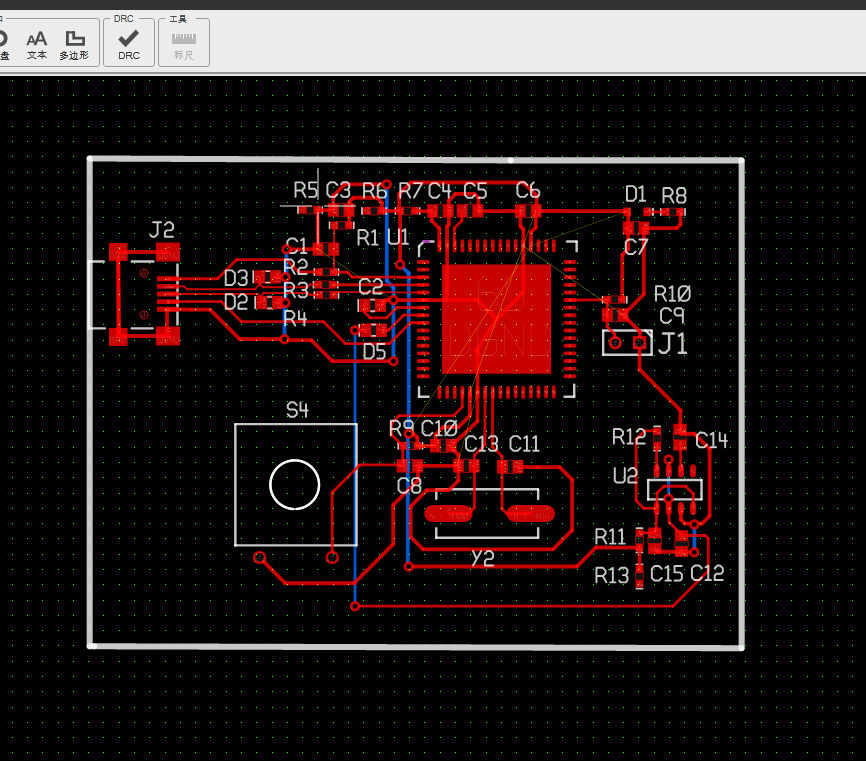Select the large U1 center ground pad
This screenshot has height=761, width=866.
coord(497,319)
